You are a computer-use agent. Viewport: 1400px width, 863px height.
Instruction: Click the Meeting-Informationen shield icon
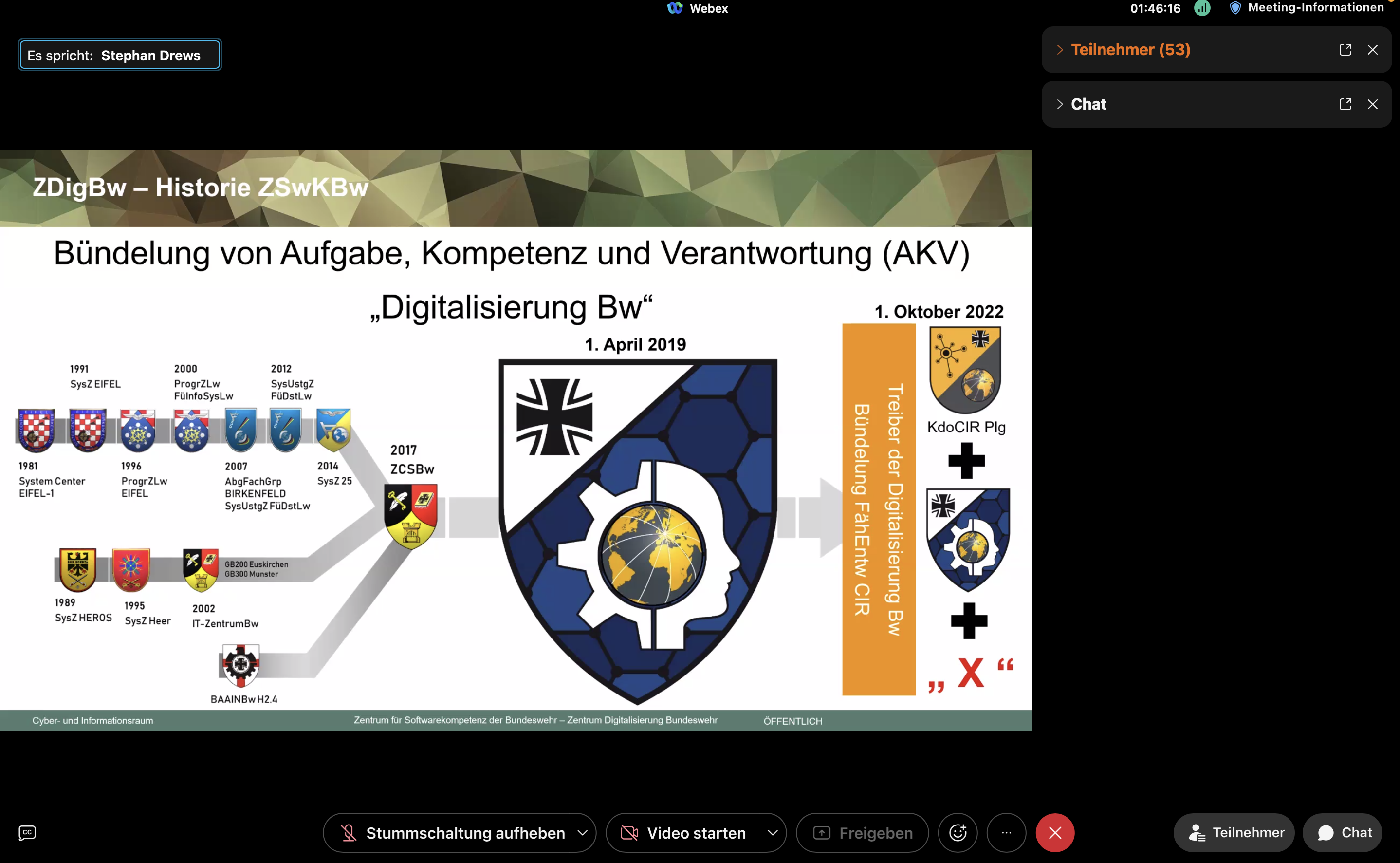pyautogui.click(x=1234, y=8)
